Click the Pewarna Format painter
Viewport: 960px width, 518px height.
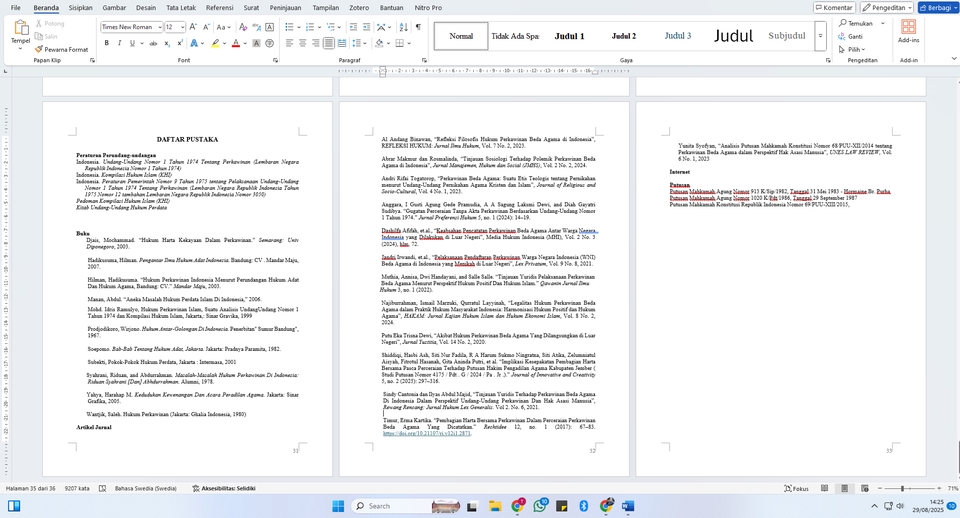65,49
